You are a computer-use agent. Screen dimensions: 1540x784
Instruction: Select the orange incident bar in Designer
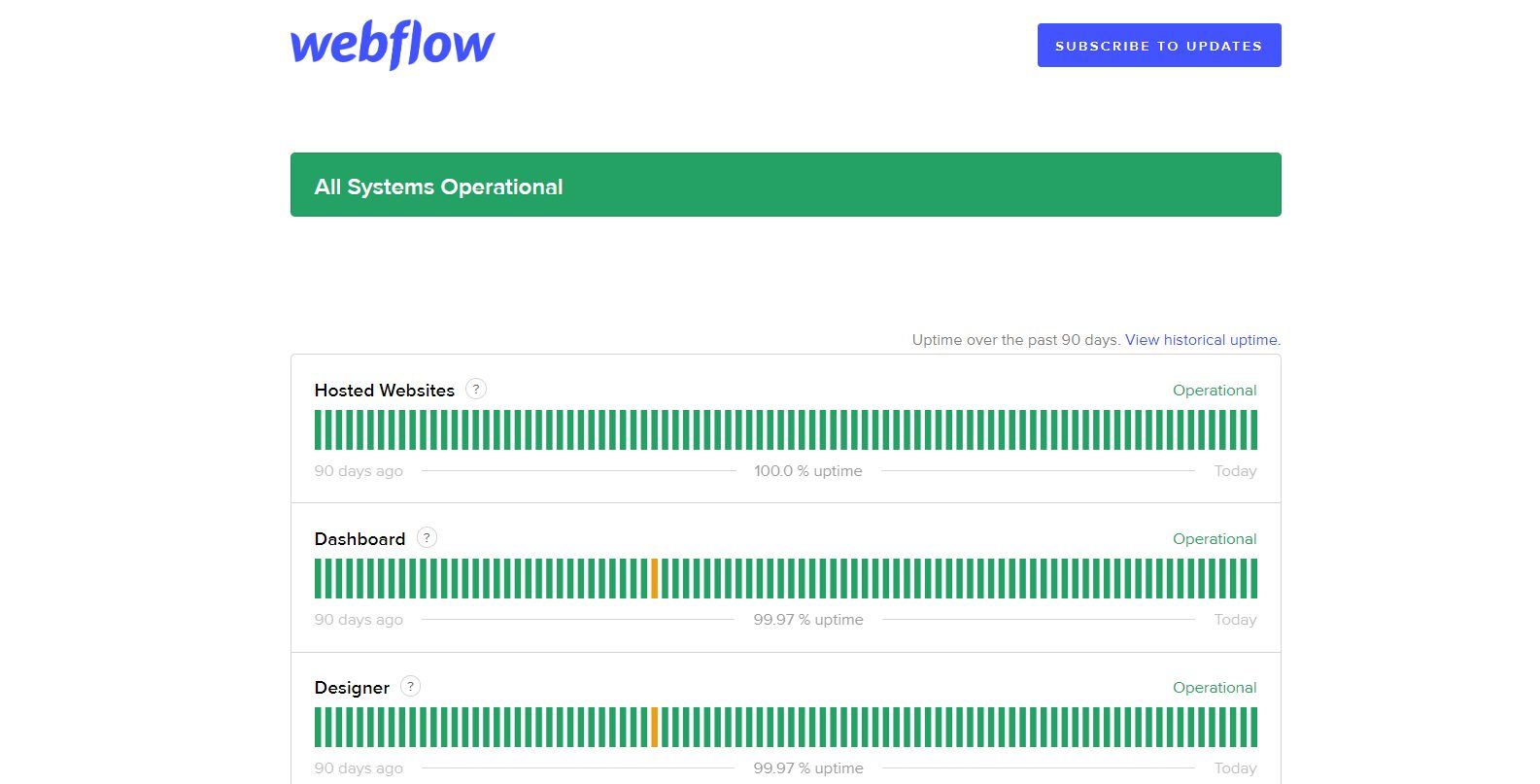654,727
